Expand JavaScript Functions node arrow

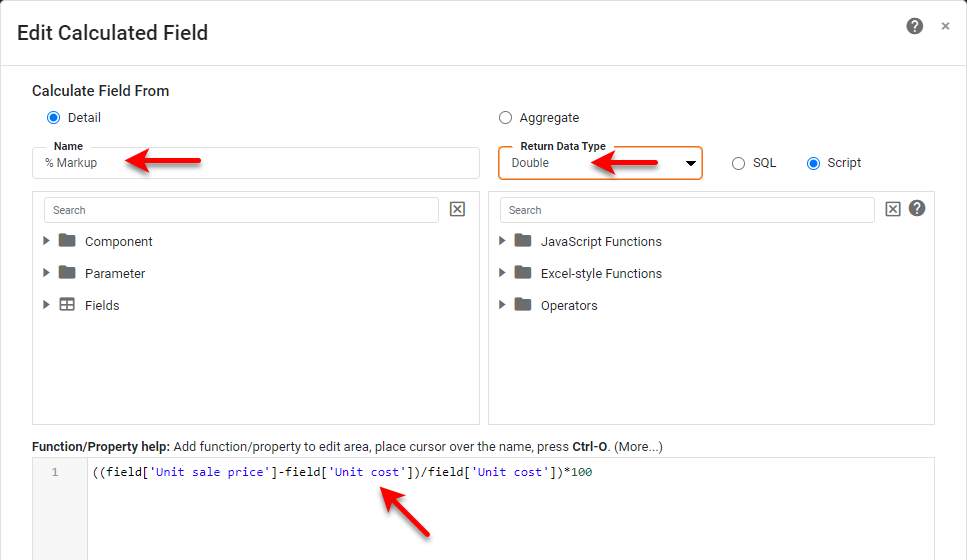(x=502, y=241)
